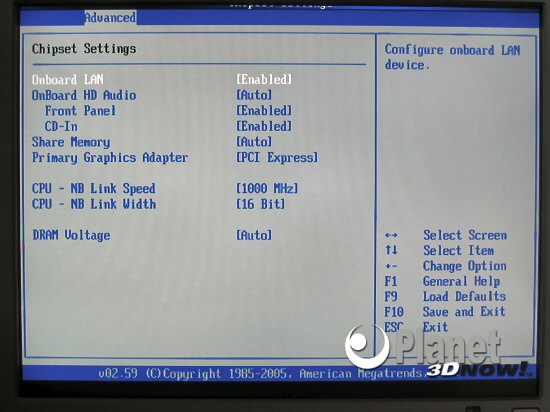
Task: Open Primary Graphics Adapter PCI Express option
Action: pyautogui.click(x=277, y=157)
